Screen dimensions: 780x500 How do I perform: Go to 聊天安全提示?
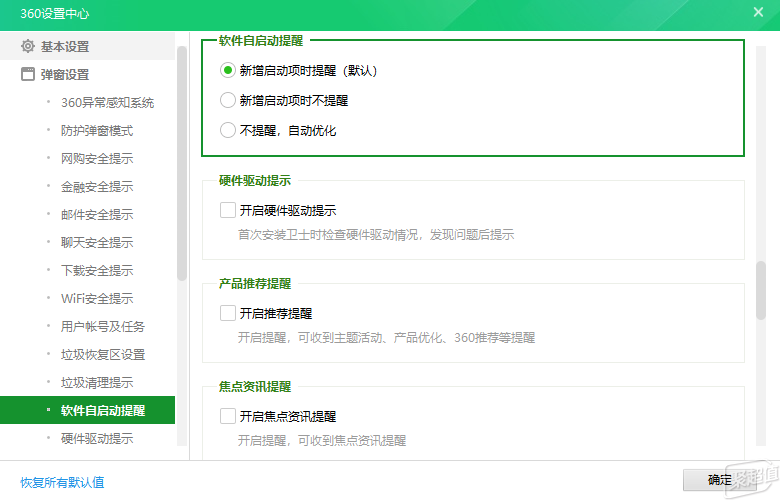[97, 242]
